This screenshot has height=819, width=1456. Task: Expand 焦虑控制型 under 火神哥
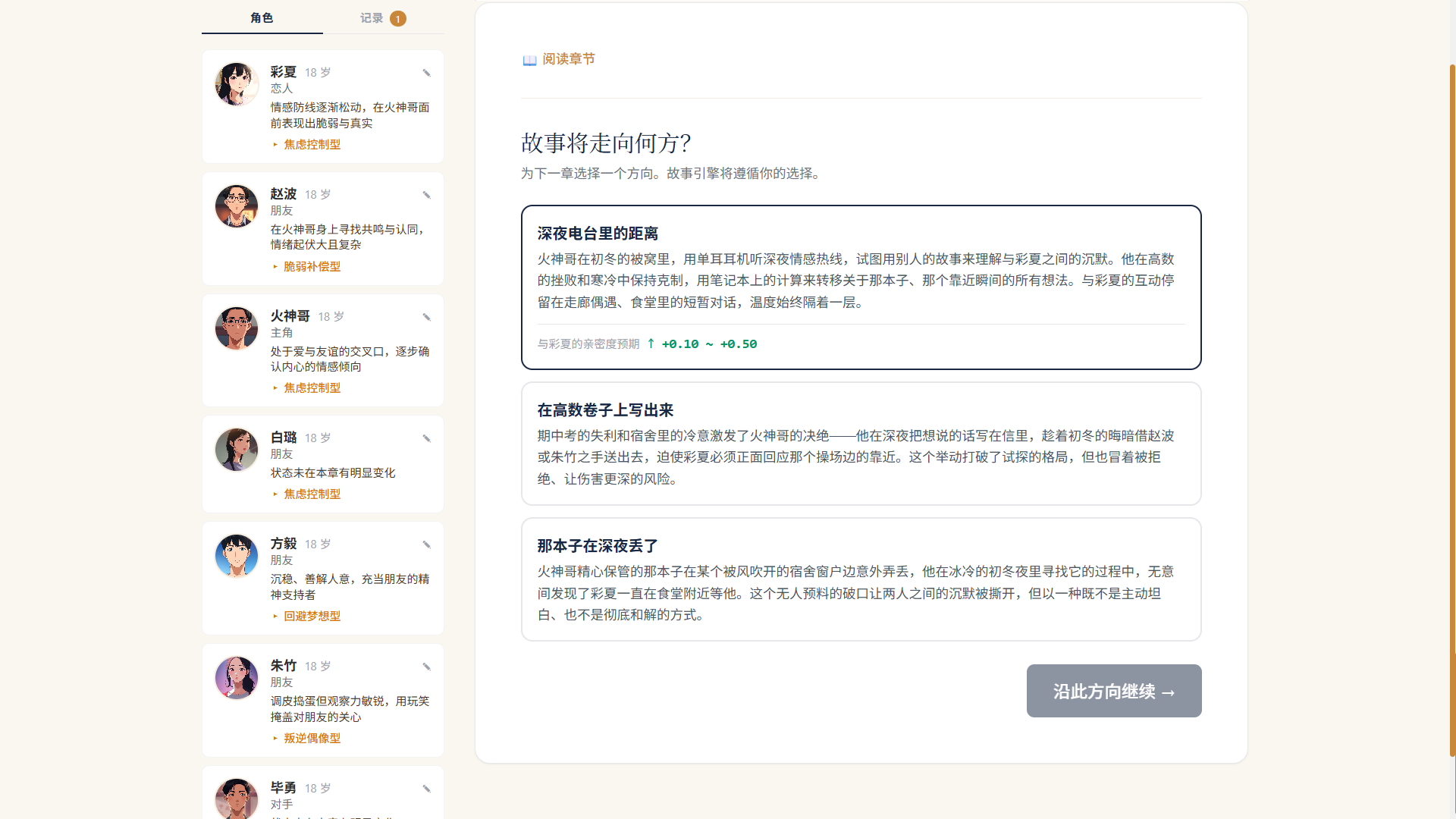[306, 388]
